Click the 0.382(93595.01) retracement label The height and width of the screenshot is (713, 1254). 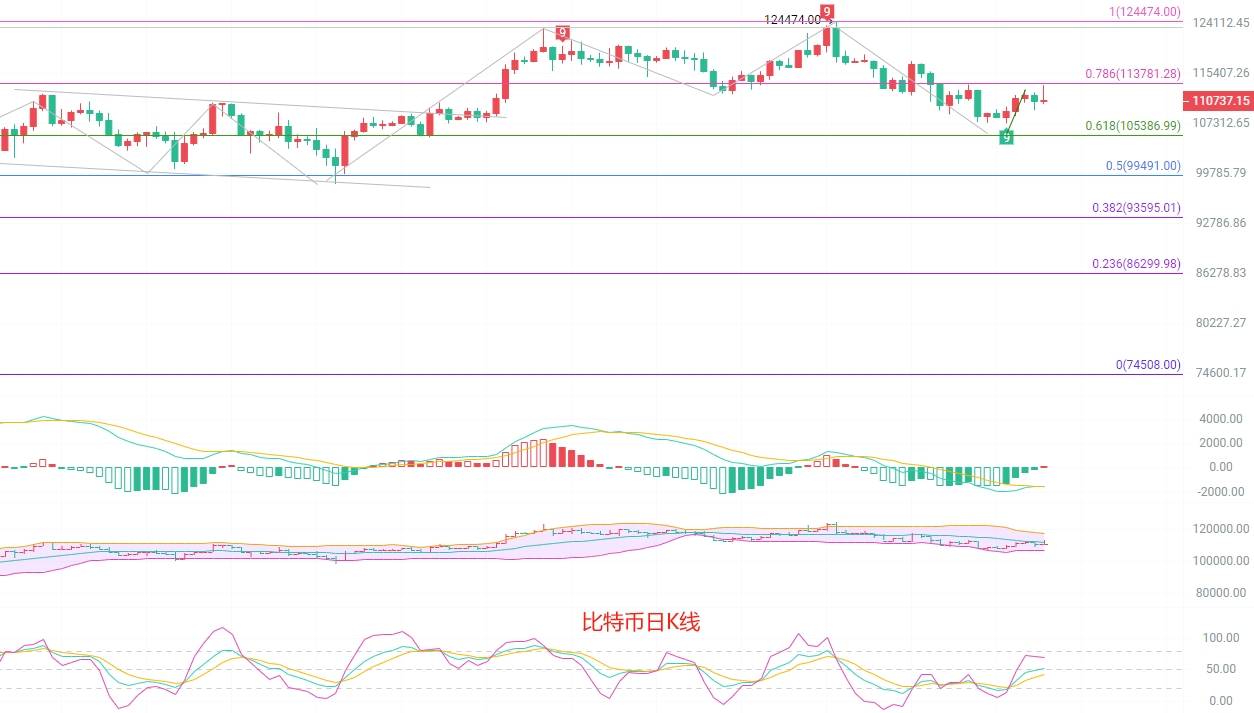(1135, 208)
